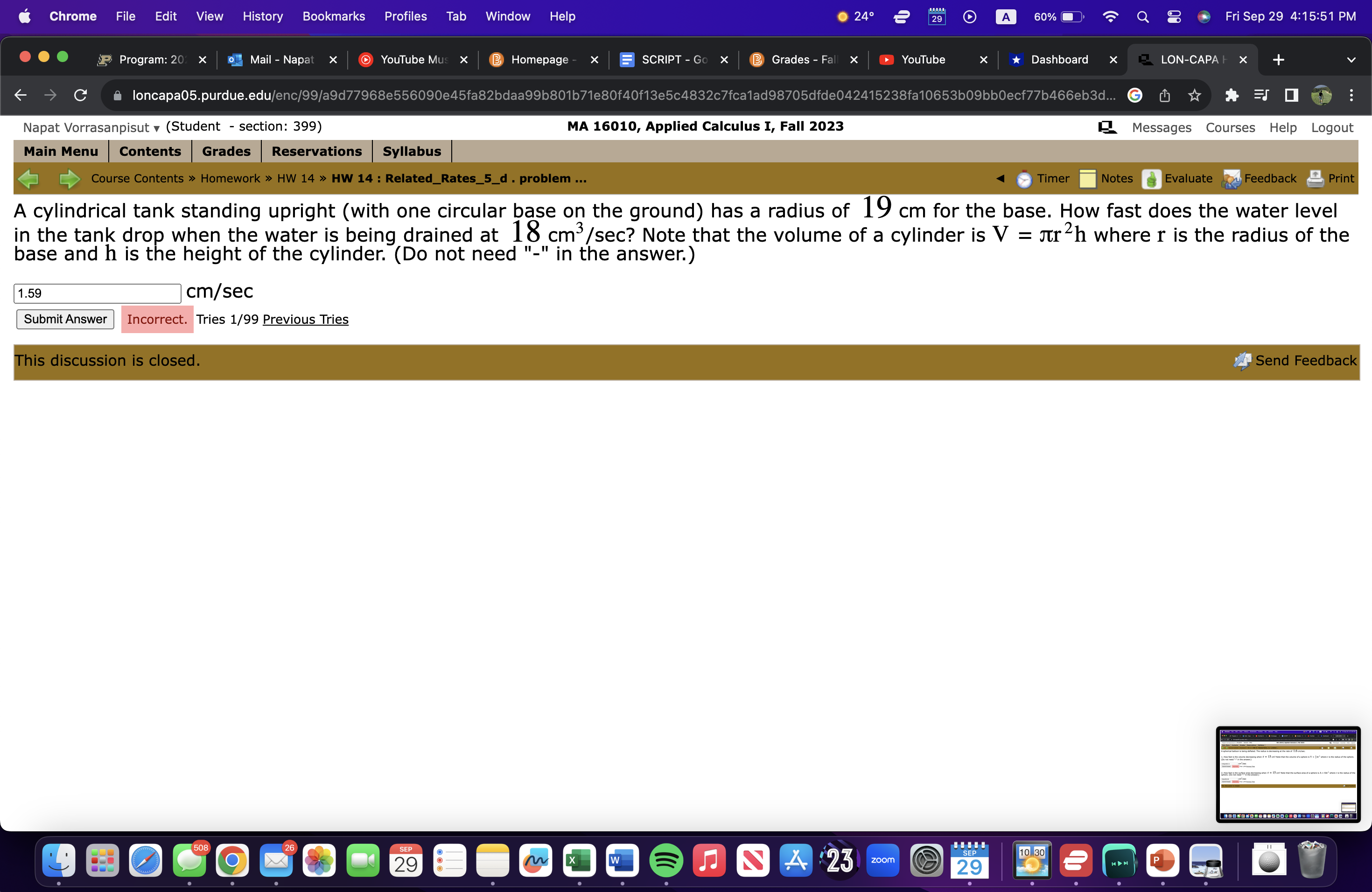Print the current problem
The height and width of the screenshot is (892, 1372).
click(1342, 179)
